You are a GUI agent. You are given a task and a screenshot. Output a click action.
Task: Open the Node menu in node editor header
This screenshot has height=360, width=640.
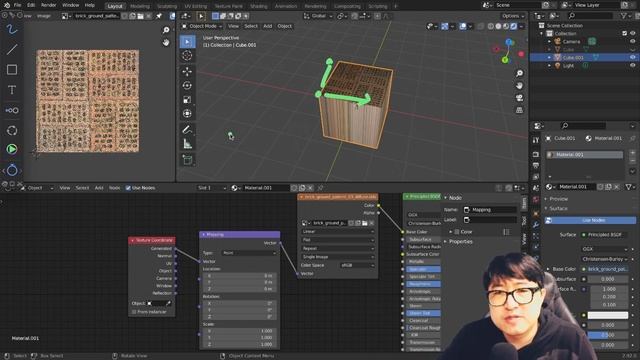click(x=114, y=188)
